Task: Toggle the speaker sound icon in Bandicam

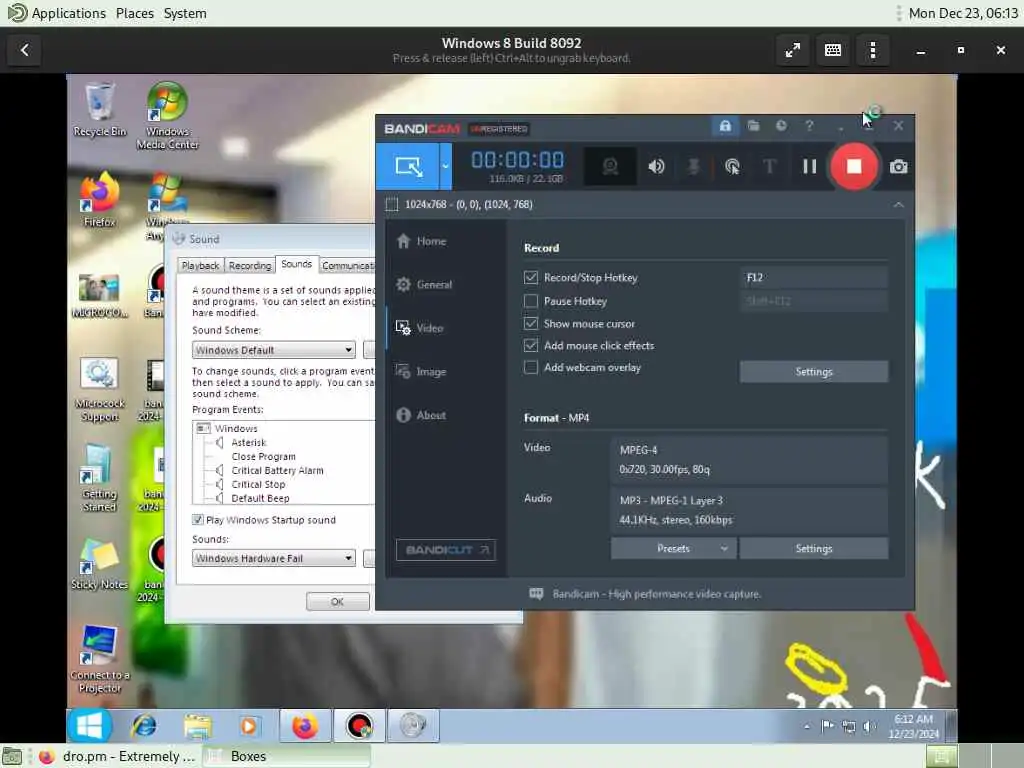Action: click(x=656, y=167)
